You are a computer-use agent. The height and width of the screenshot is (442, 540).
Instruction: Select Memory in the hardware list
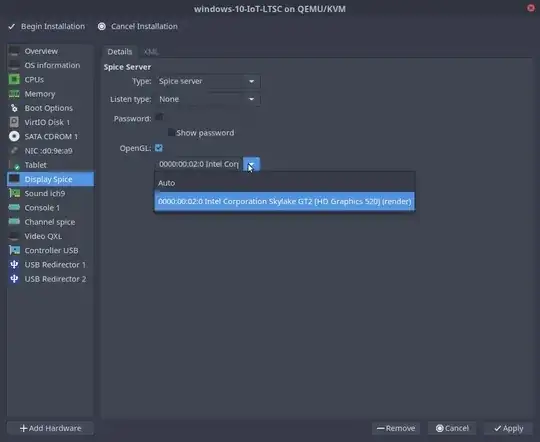tap(50, 94)
